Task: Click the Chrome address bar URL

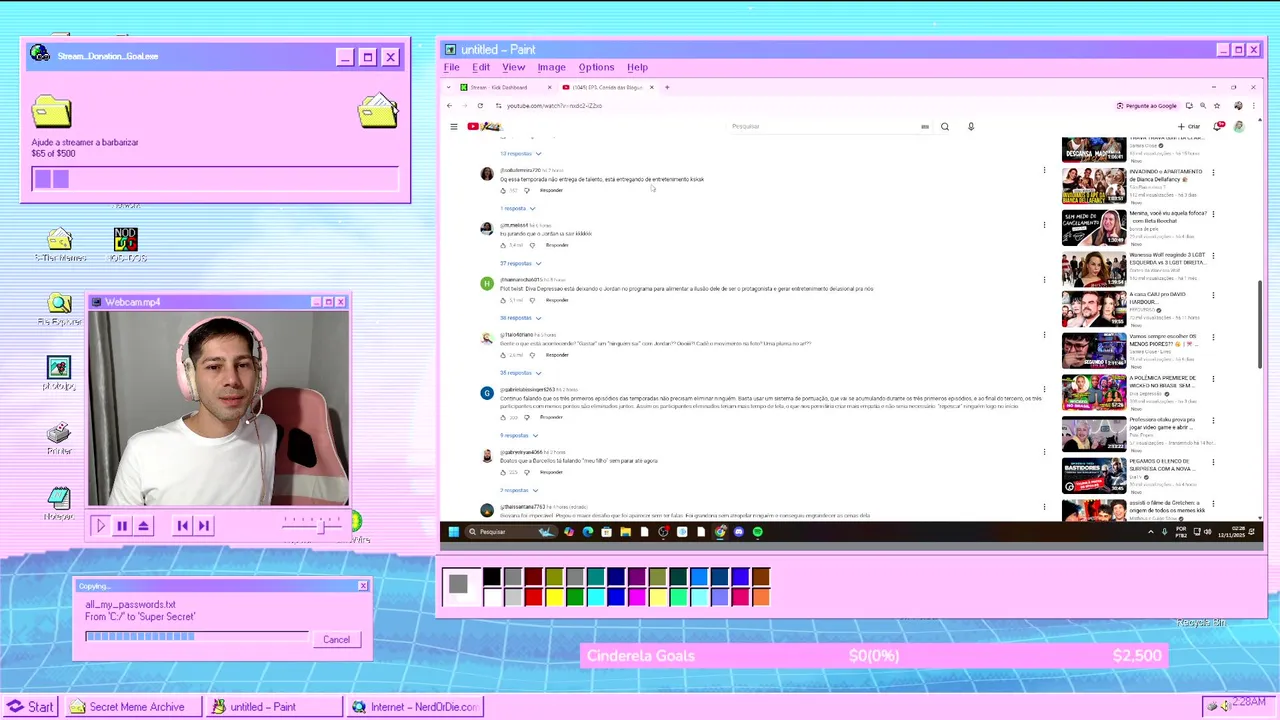Action: pyautogui.click(x=554, y=105)
